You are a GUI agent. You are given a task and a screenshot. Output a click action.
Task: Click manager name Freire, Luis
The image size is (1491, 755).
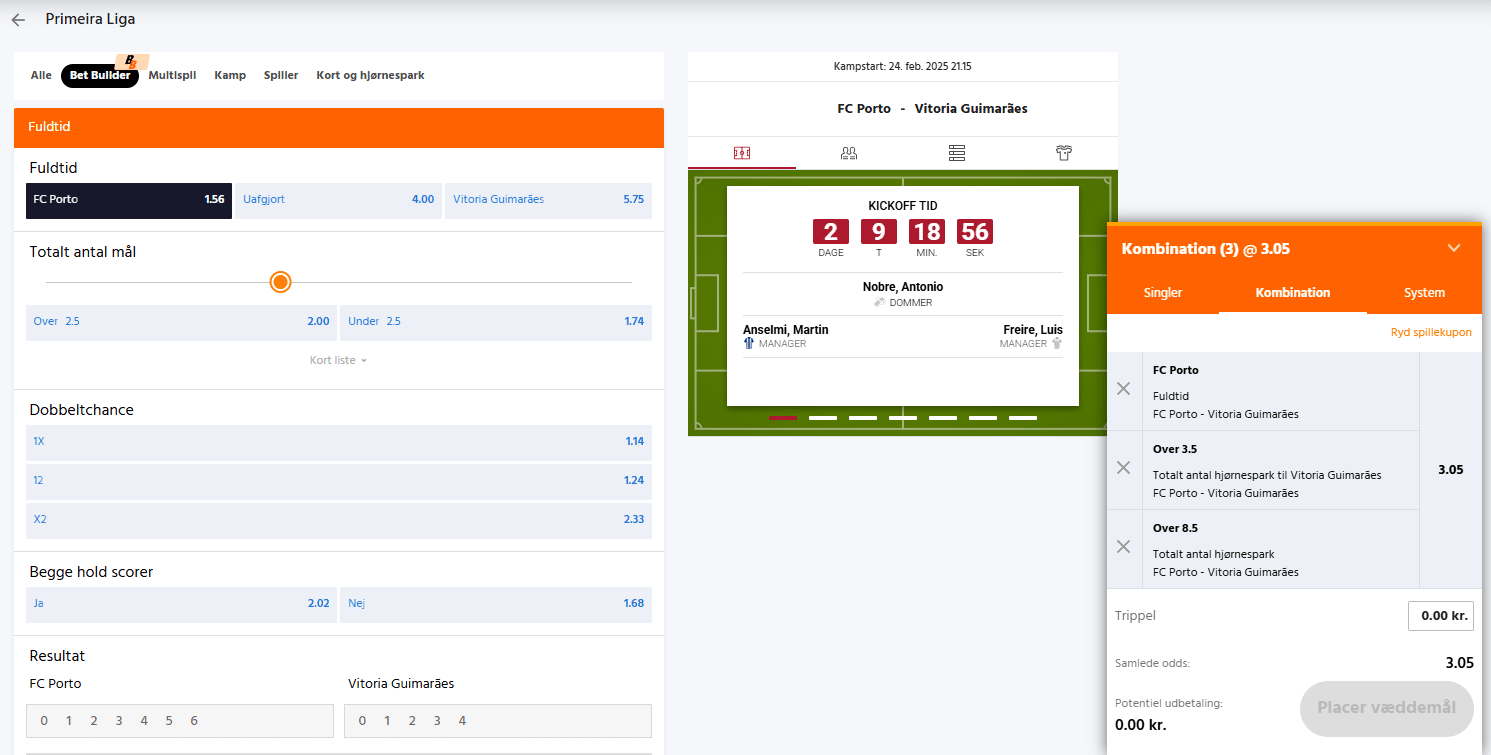click(x=1033, y=330)
